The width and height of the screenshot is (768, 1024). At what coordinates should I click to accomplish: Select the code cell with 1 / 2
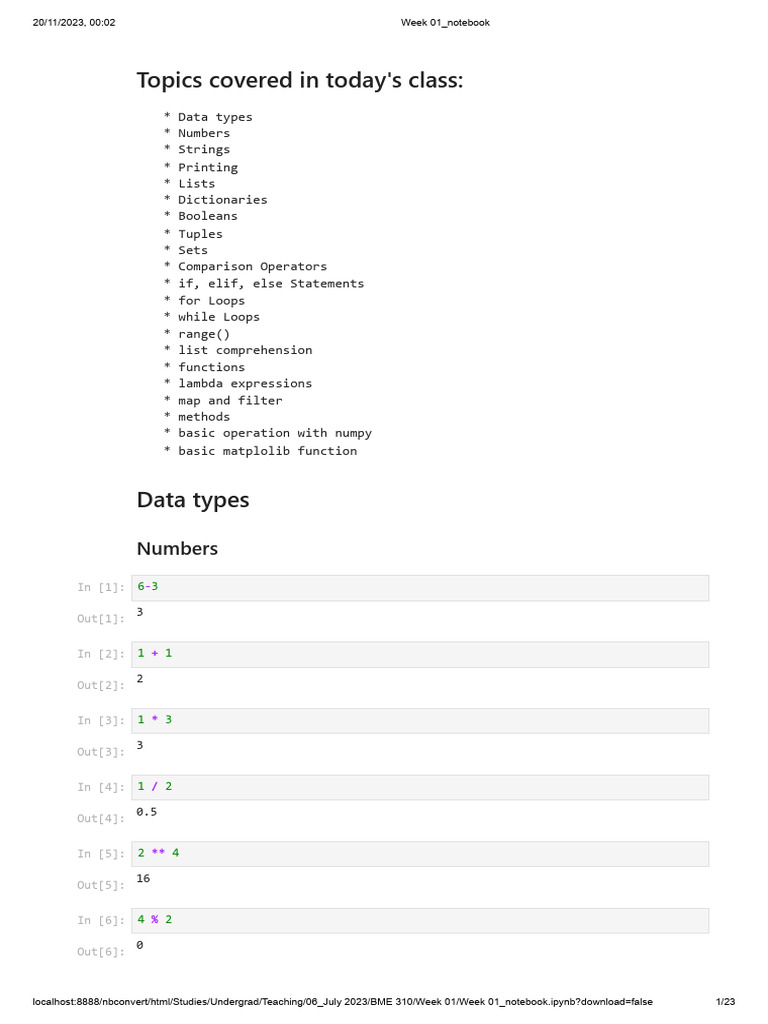click(x=420, y=788)
